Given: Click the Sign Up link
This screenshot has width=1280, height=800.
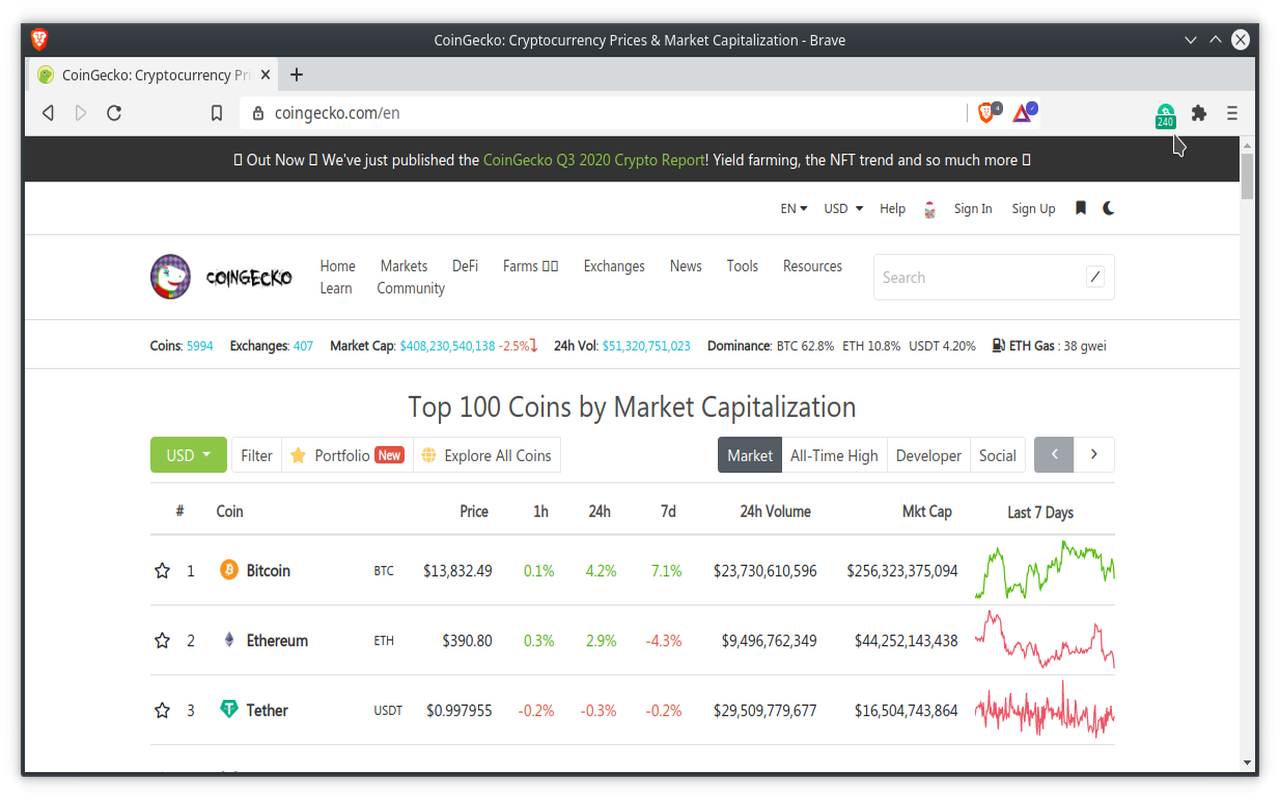Looking at the screenshot, I should [1033, 208].
